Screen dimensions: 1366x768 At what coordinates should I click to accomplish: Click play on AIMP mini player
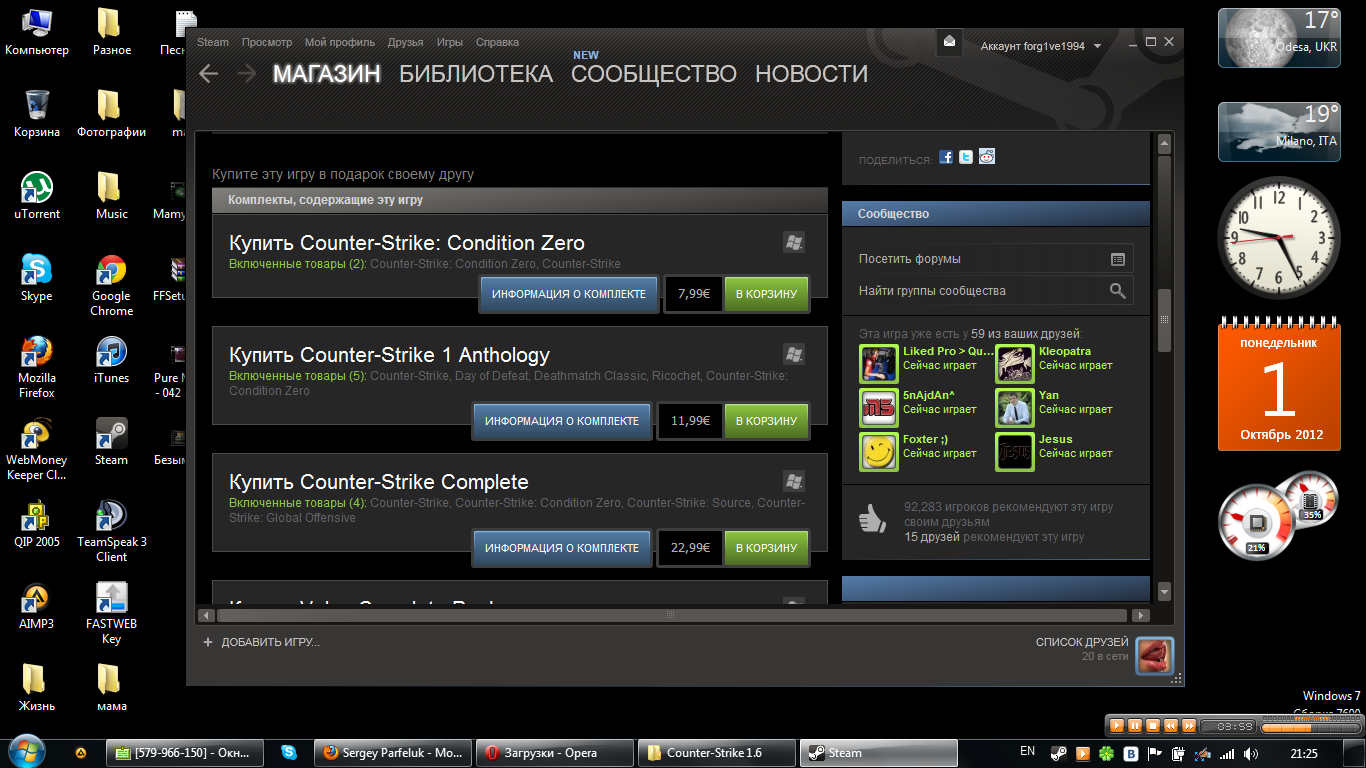click(x=1117, y=726)
